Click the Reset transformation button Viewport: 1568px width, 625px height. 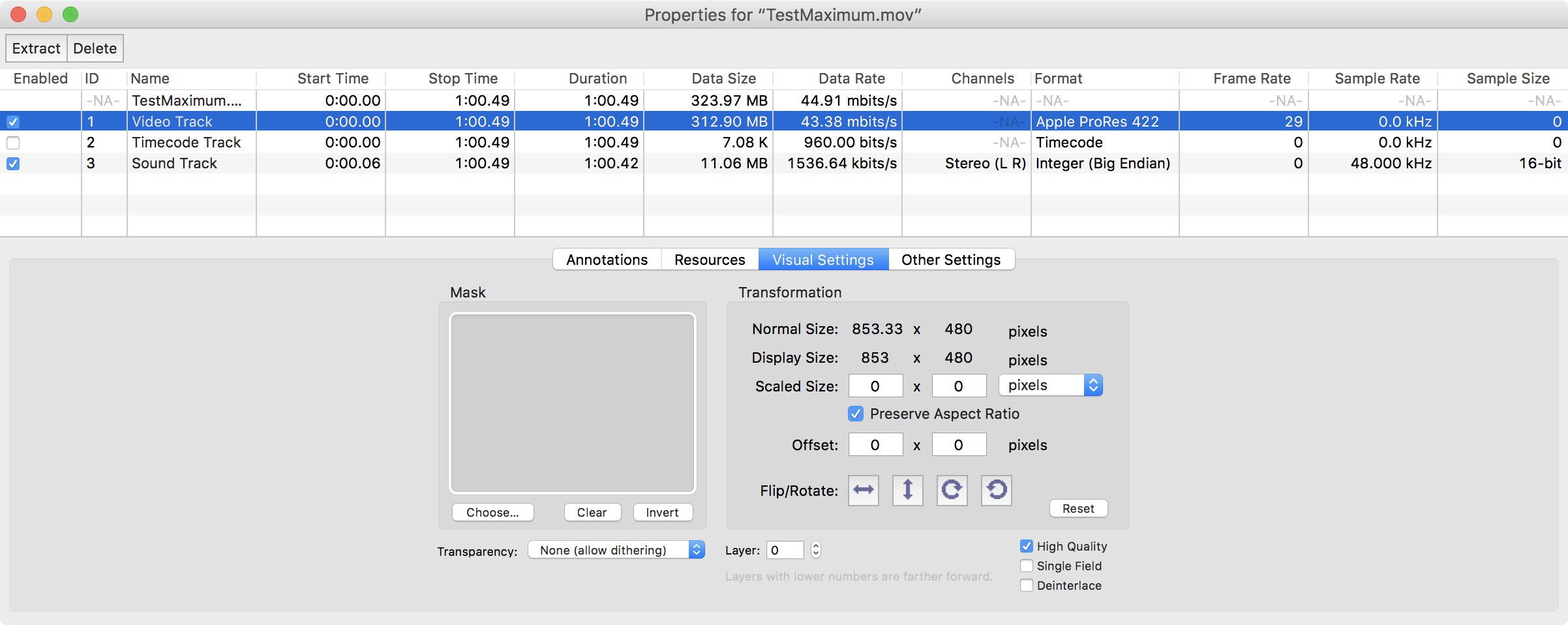[1078, 509]
